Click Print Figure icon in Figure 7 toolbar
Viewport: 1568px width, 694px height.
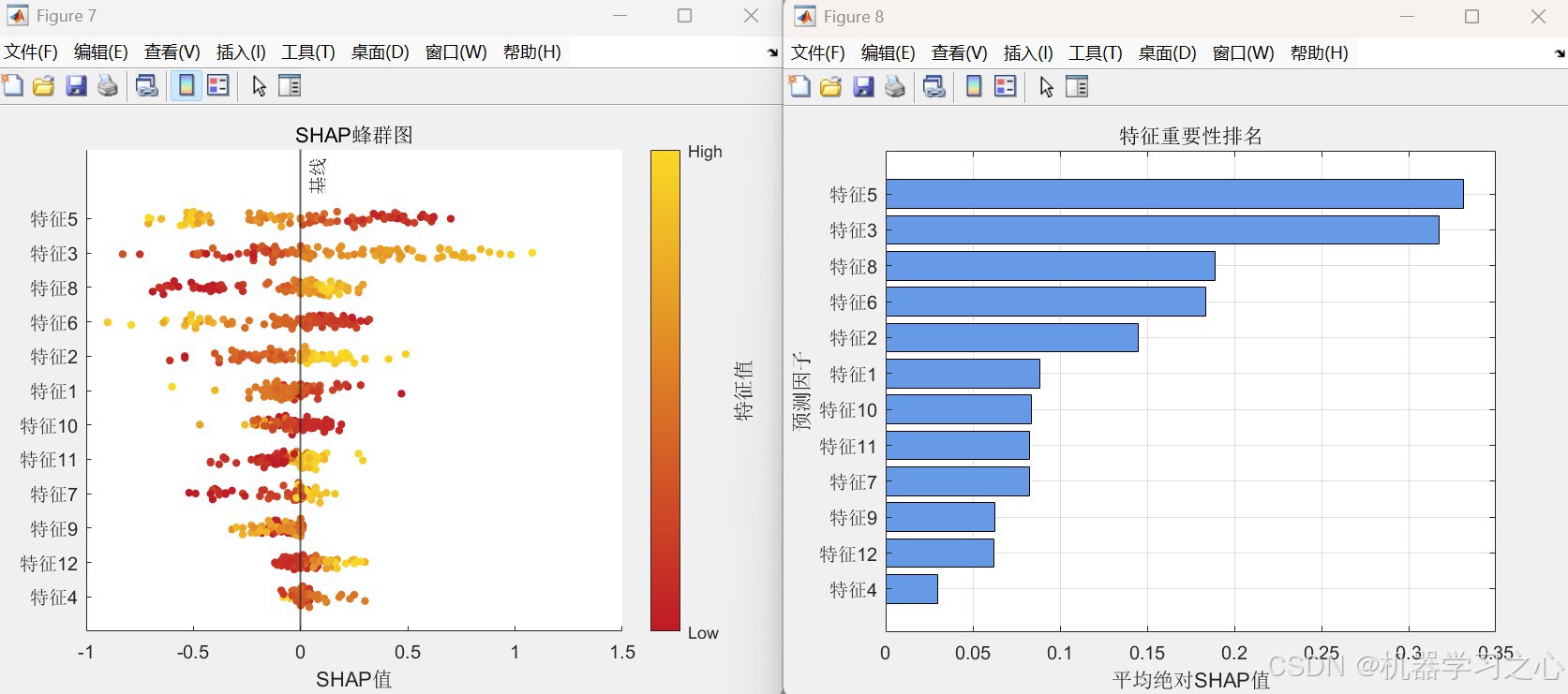tap(108, 86)
